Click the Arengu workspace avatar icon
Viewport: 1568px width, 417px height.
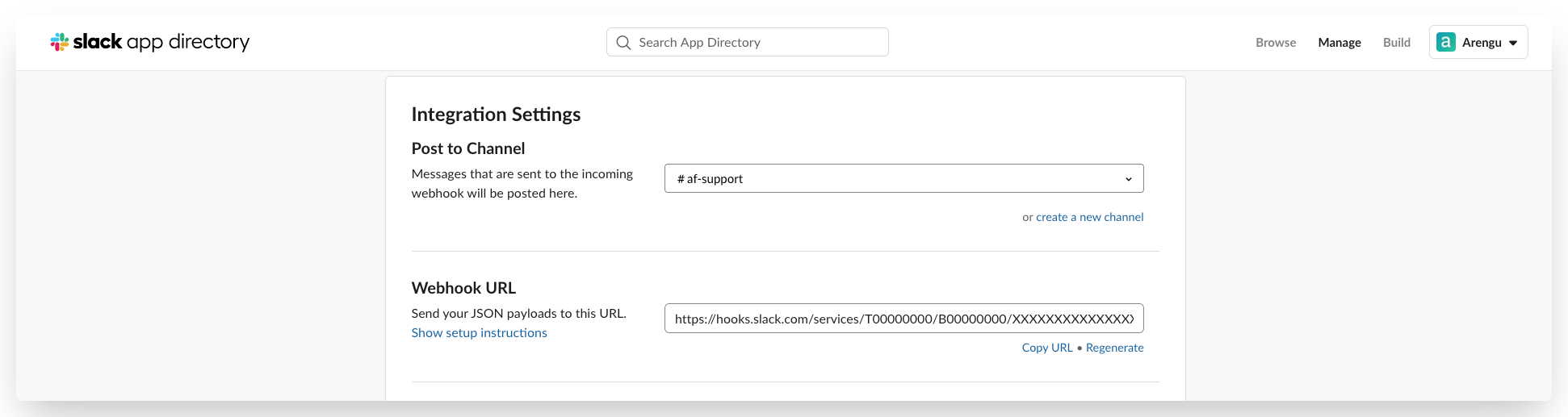(1446, 43)
